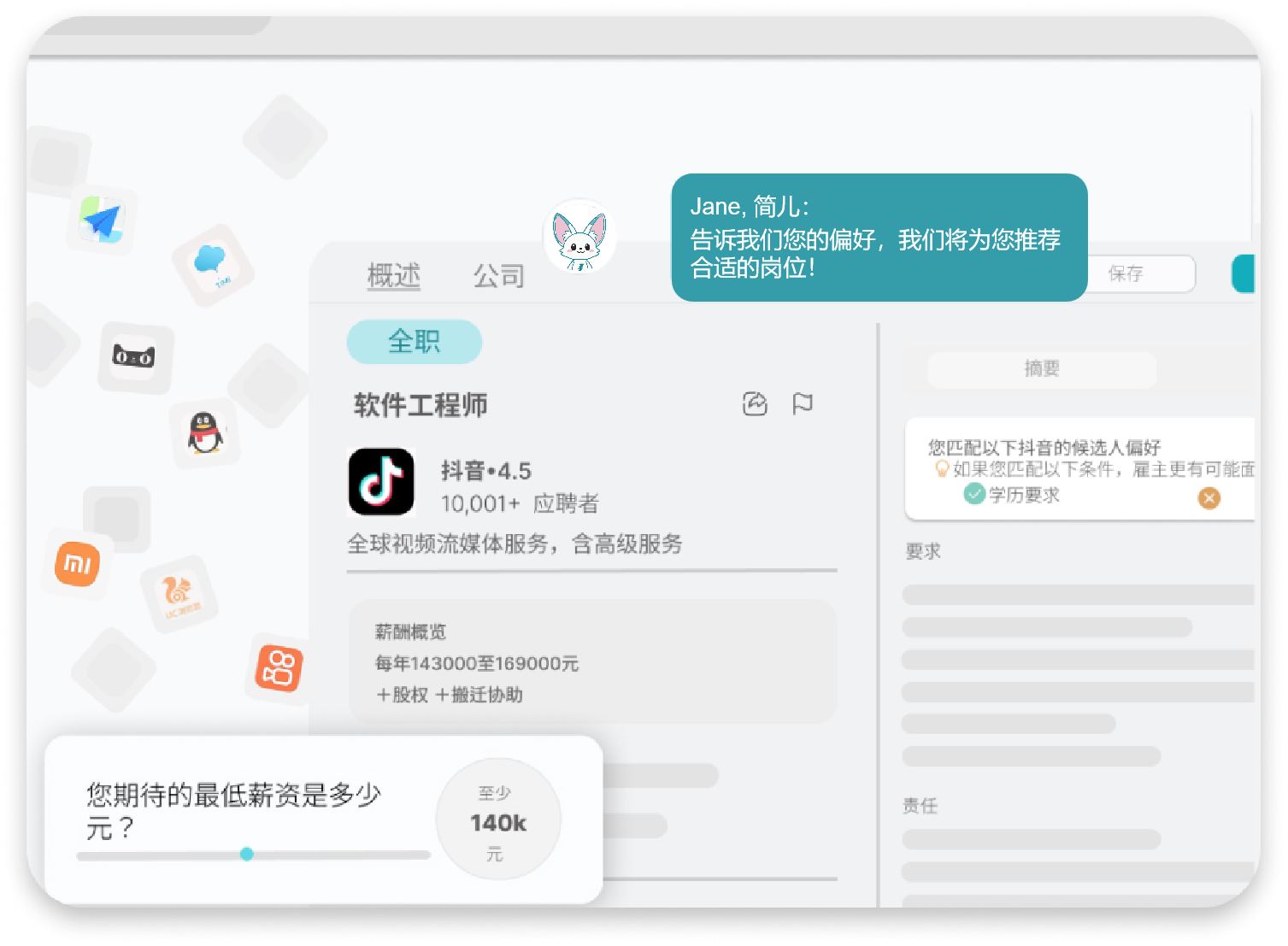The height and width of the screenshot is (946, 1288).
Task: Select the black Tmall cat icon
Action: pyautogui.click(x=135, y=357)
